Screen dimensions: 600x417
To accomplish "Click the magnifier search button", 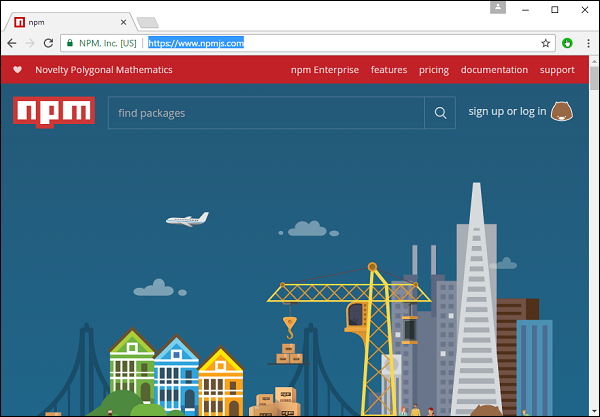I will pos(440,113).
